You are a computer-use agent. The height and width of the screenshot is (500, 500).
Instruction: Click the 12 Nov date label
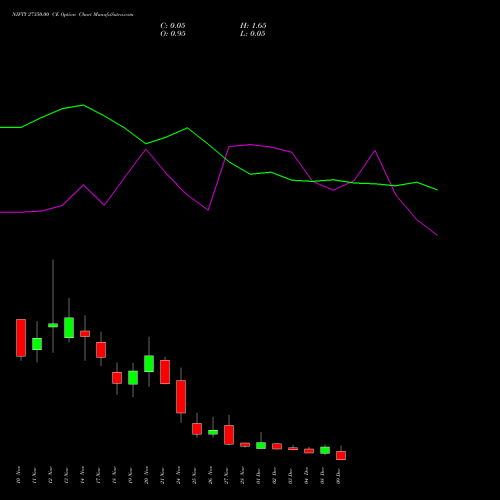pos(50,475)
